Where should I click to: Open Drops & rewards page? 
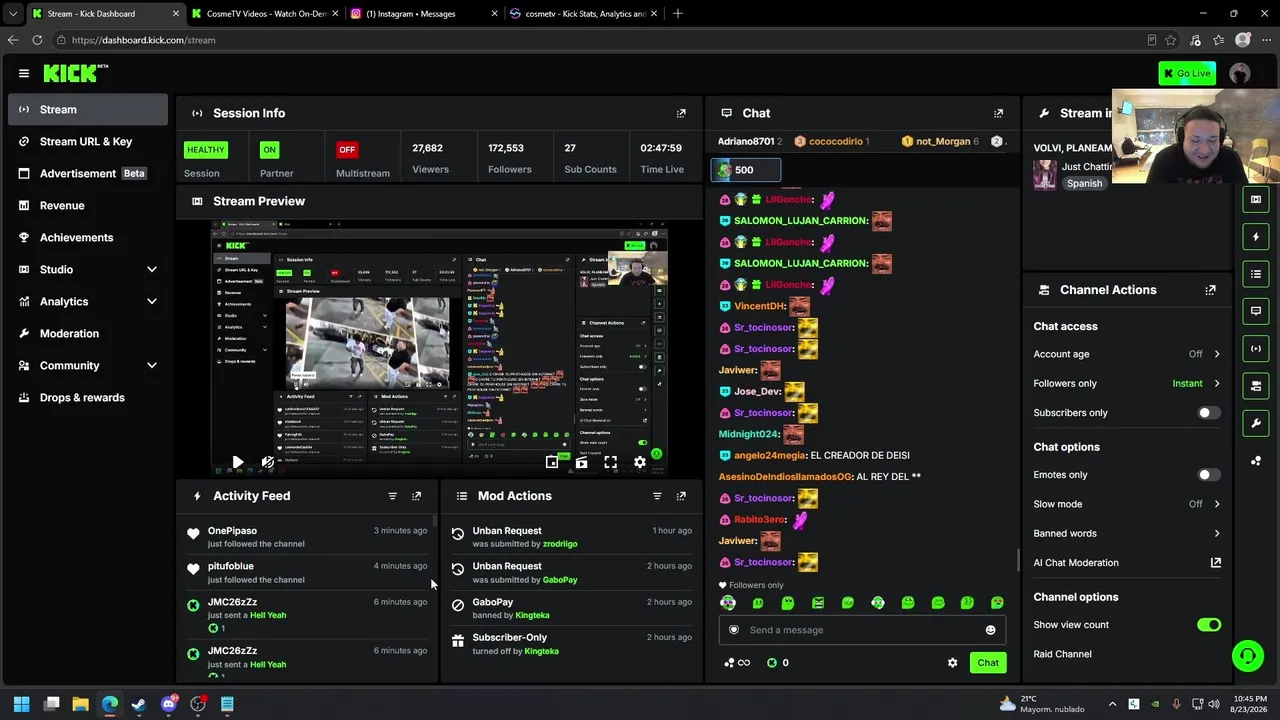tap(88, 397)
